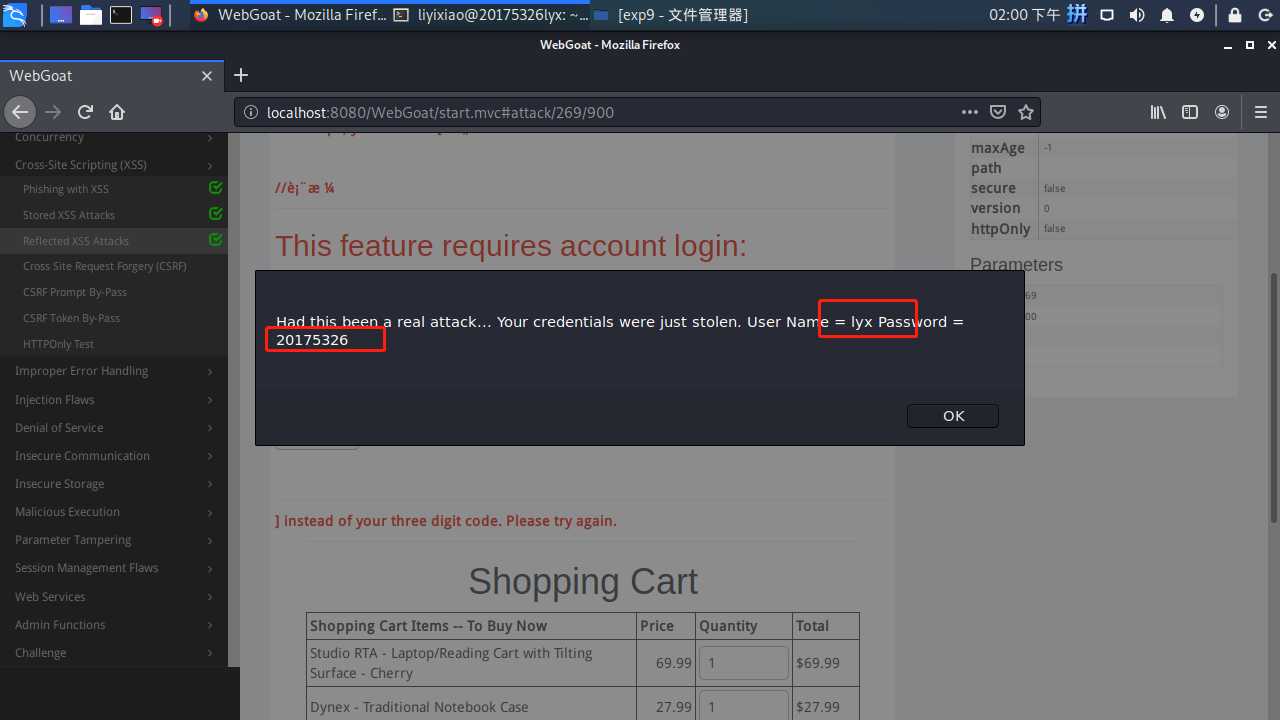Go to the Firefox home page

point(117,112)
